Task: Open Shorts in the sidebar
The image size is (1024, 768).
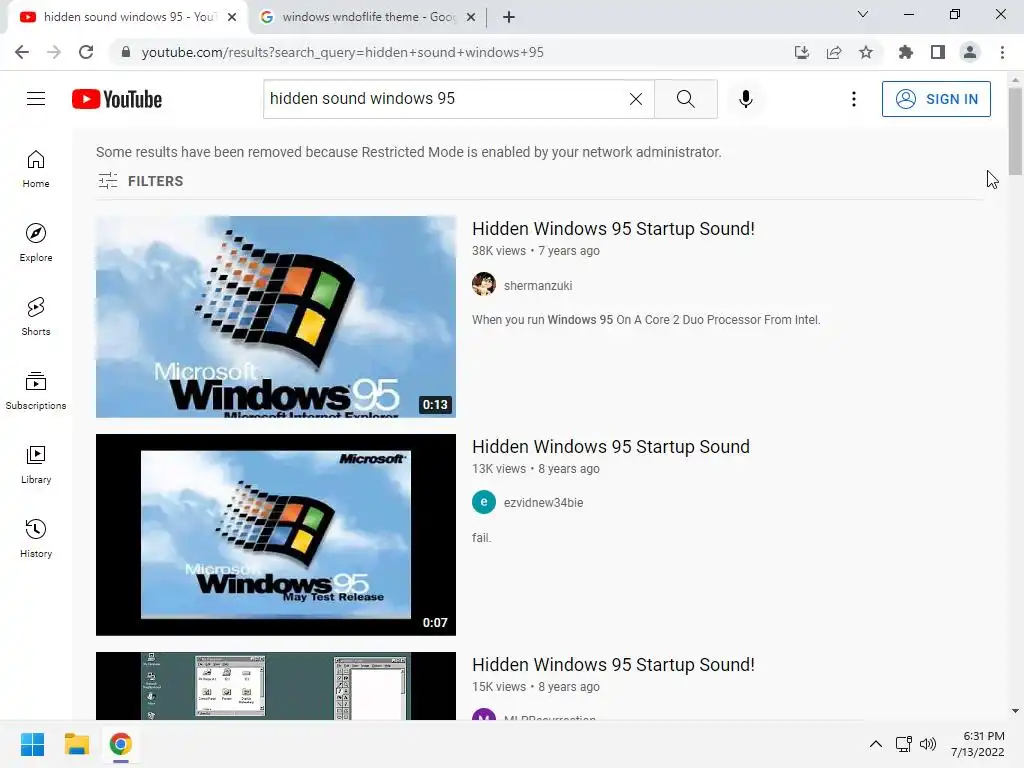Action: [x=36, y=317]
